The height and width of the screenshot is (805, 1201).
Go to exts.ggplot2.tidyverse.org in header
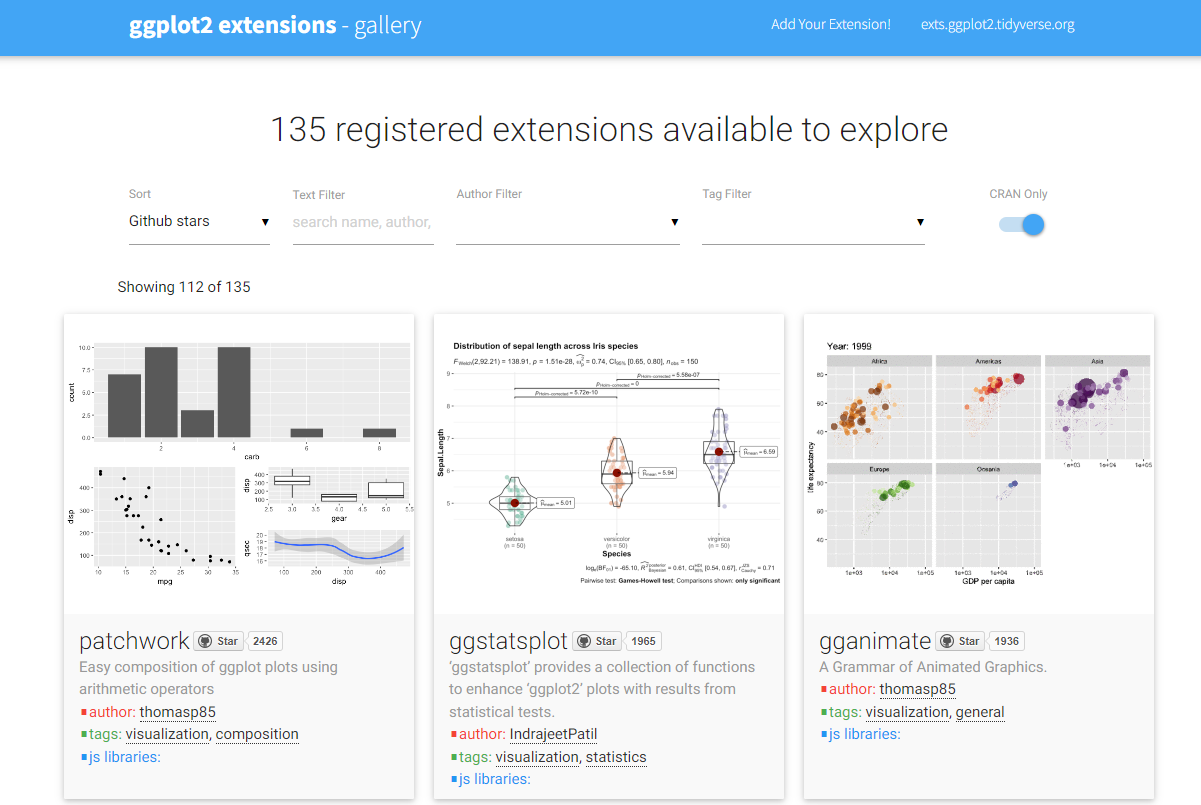click(x=997, y=24)
